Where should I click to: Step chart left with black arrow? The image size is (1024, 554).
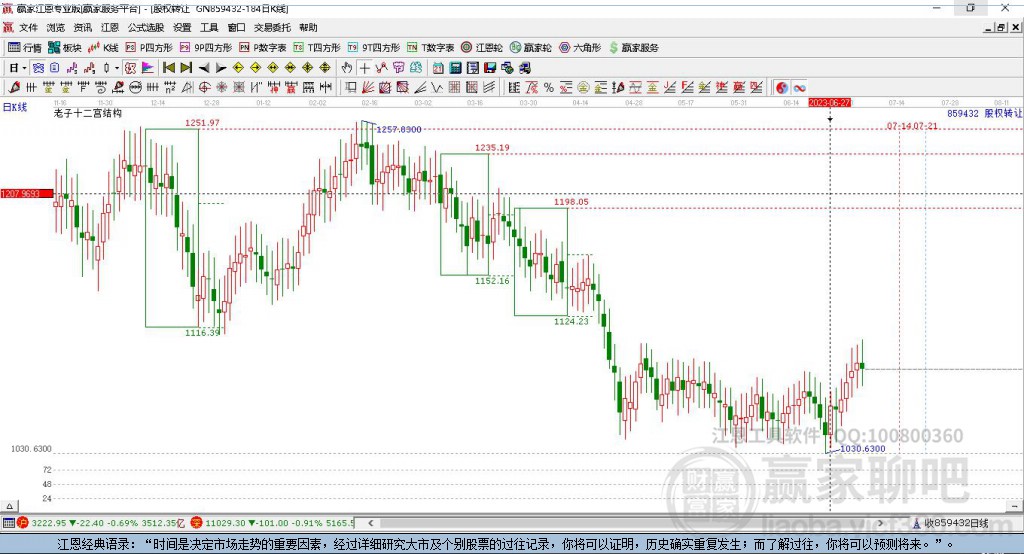click(204, 68)
